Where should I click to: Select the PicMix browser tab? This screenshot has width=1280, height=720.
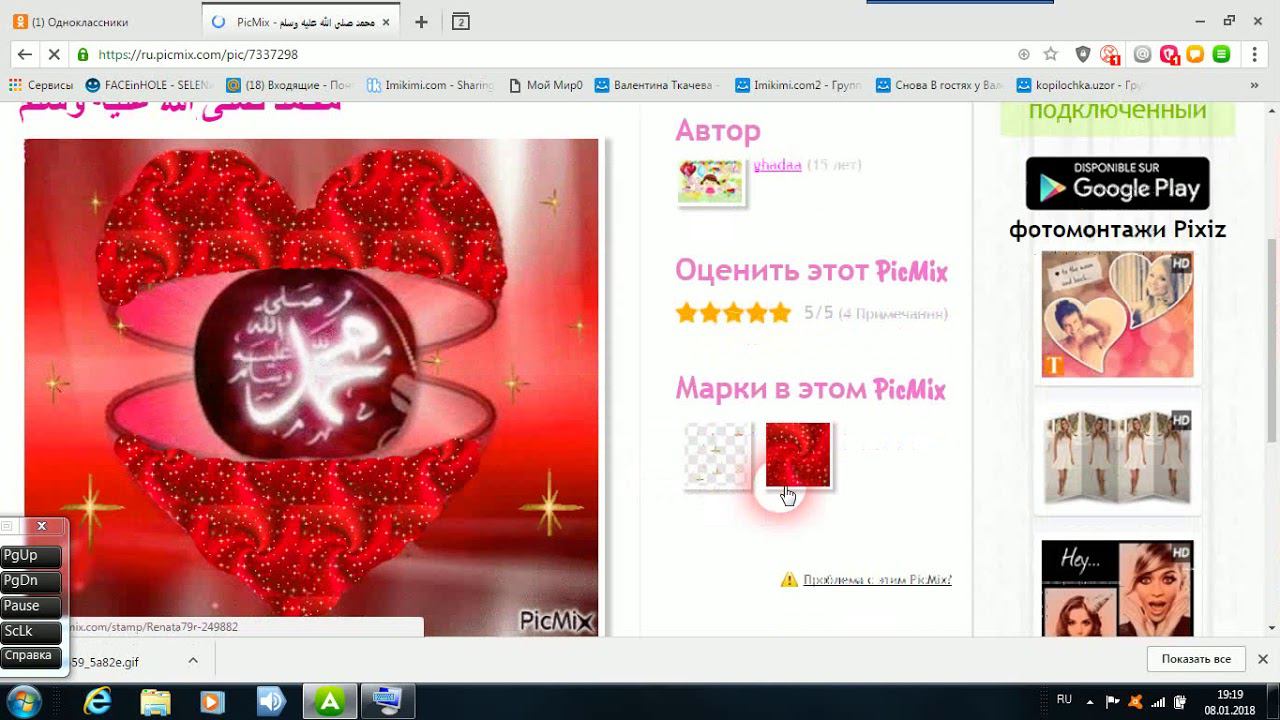(x=300, y=22)
